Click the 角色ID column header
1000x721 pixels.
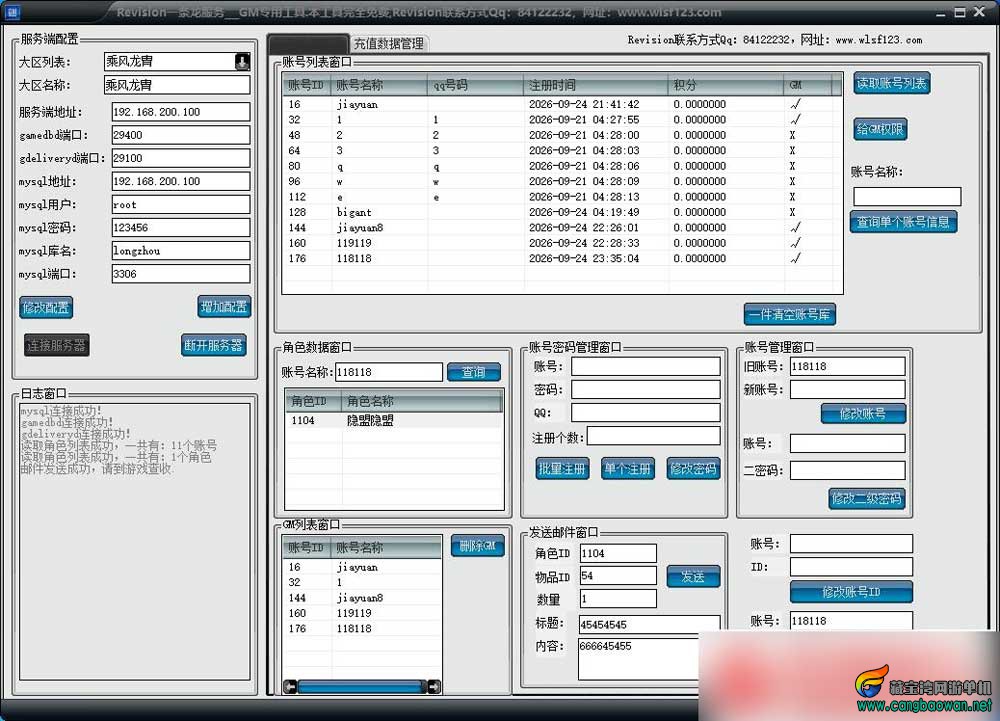[x=313, y=401]
